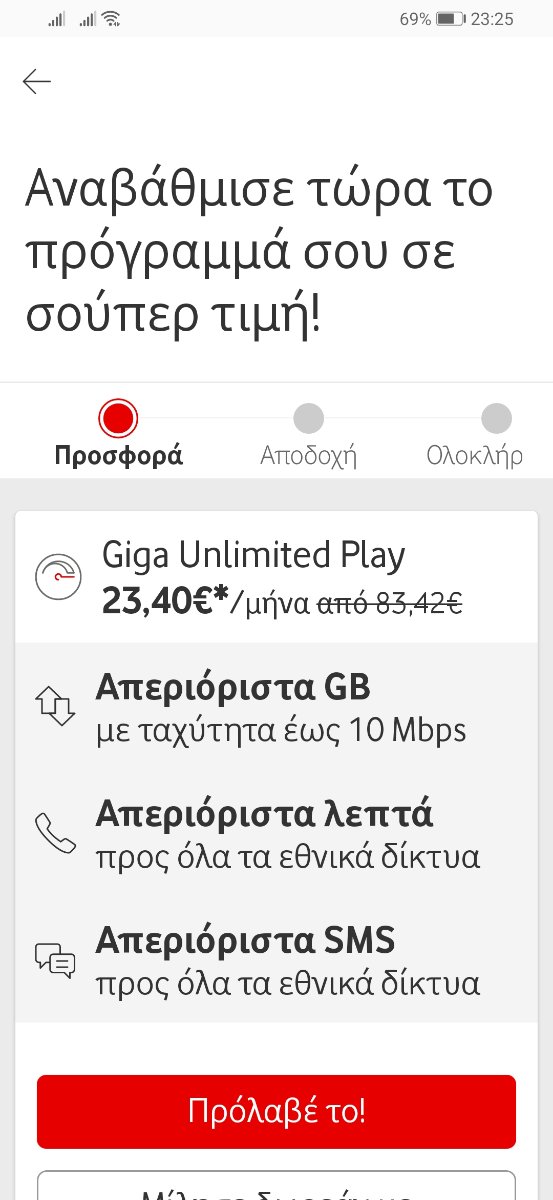Tap the Wi-Fi status icon
553x1200 pixels.
pos(111,18)
